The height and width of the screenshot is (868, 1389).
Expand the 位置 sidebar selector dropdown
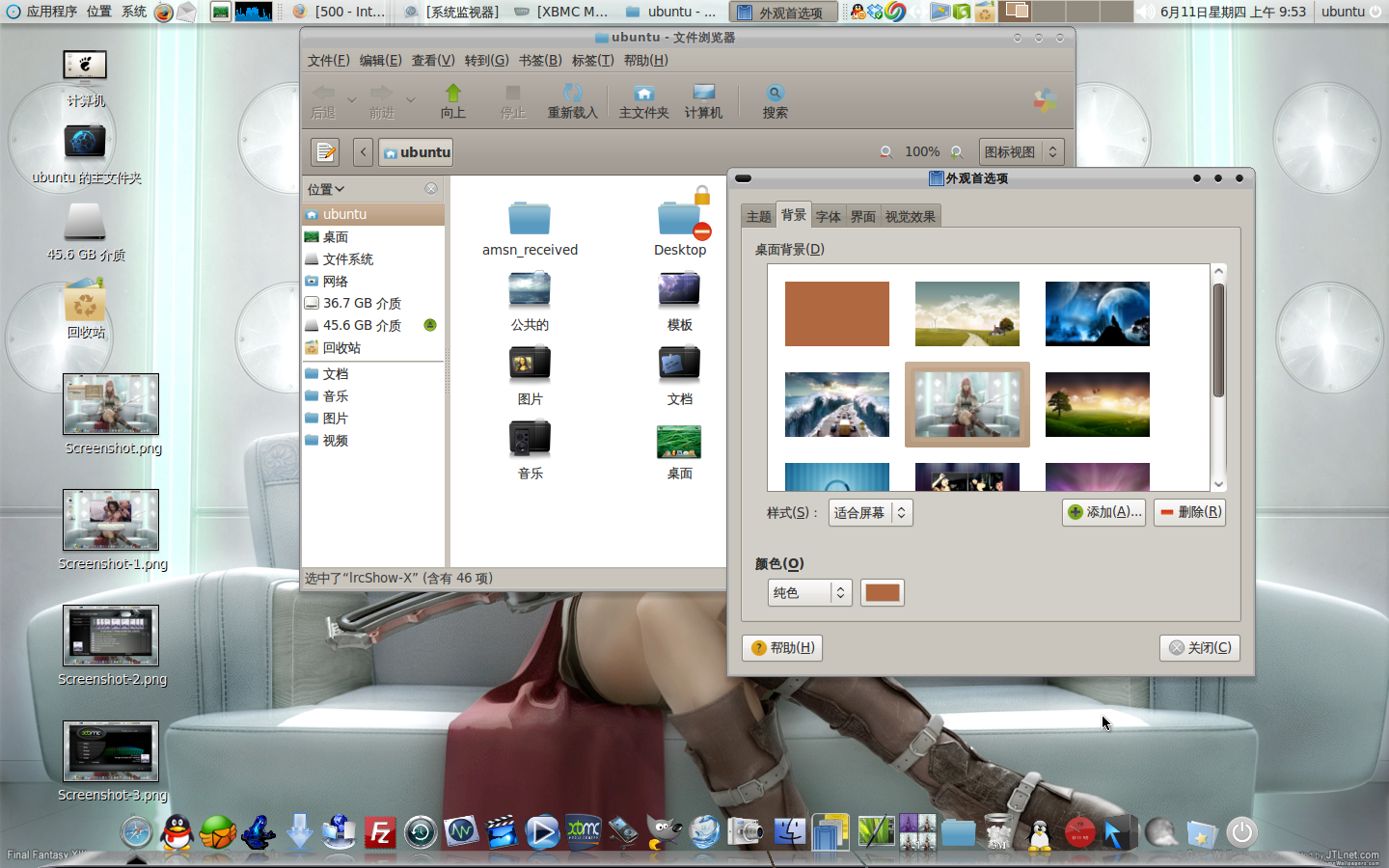tap(326, 189)
